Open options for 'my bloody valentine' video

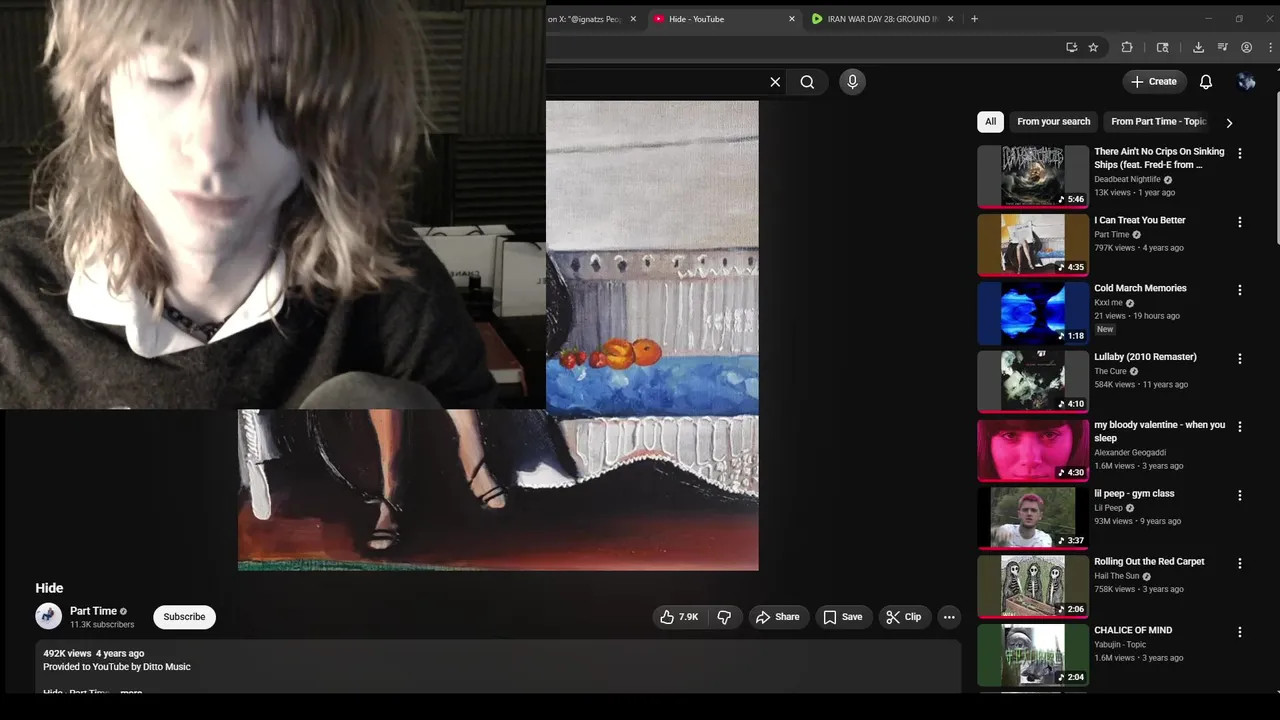coord(1240,427)
